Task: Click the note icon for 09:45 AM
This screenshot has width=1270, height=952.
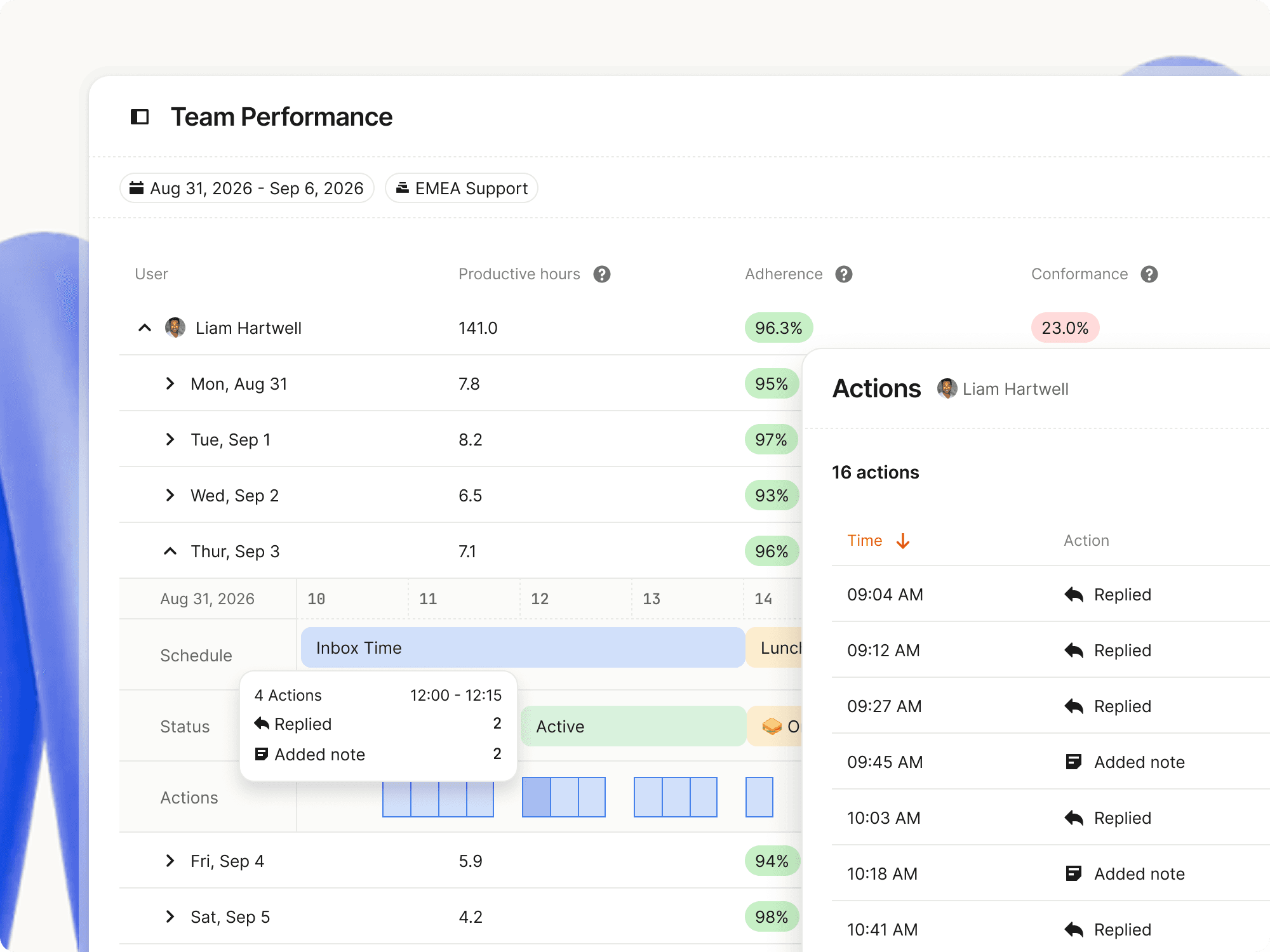Action: (1074, 762)
